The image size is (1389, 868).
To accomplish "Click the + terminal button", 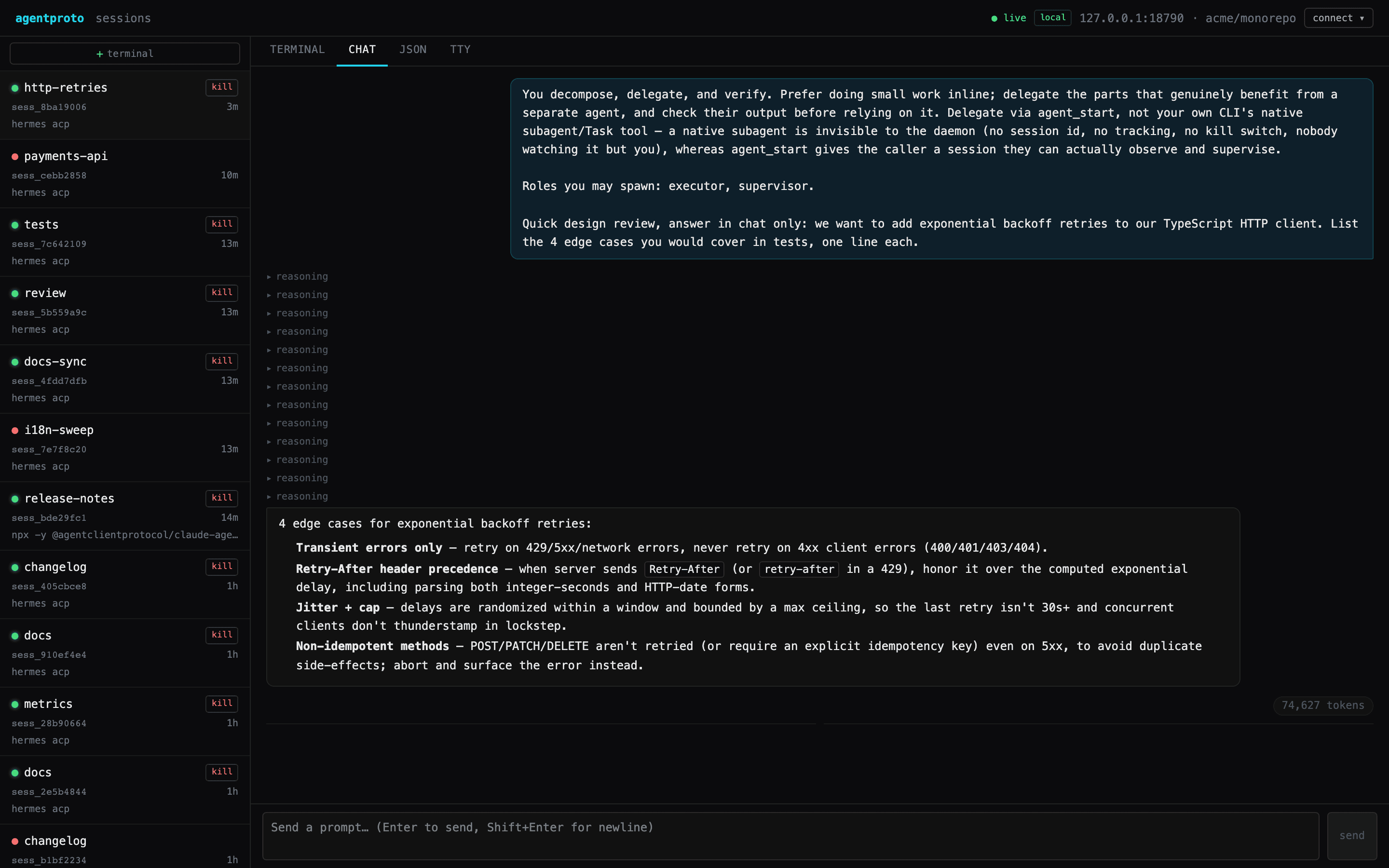I will point(124,54).
